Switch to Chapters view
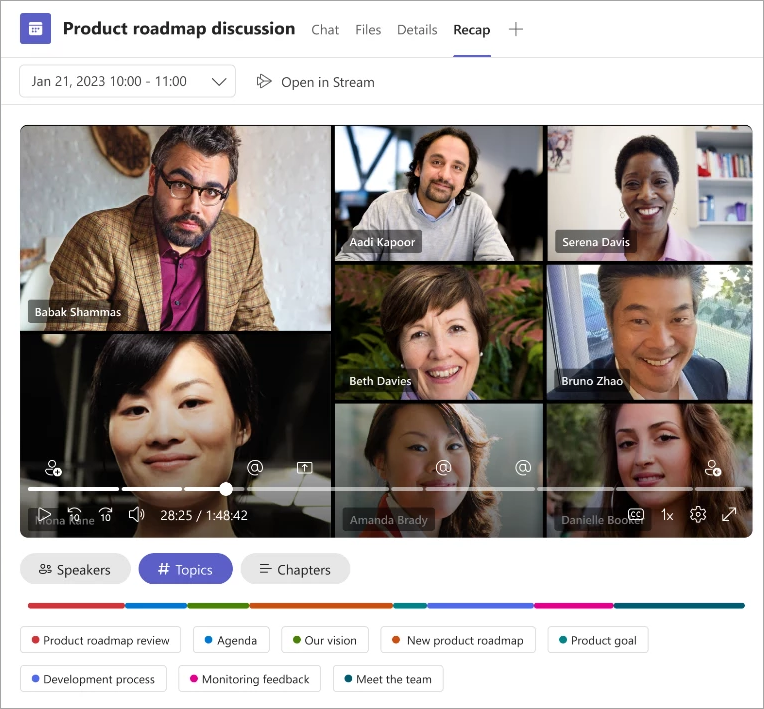 coord(295,569)
